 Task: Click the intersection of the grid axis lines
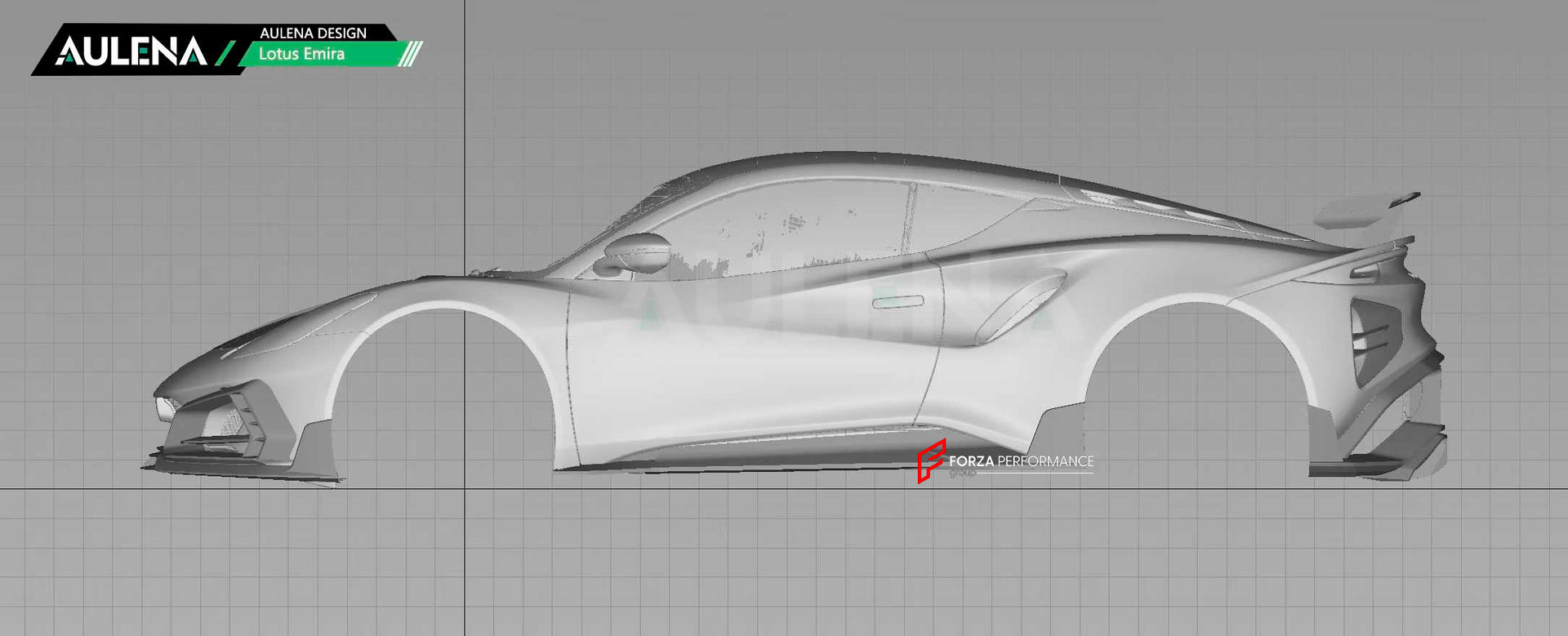pyautogui.click(x=465, y=489)
